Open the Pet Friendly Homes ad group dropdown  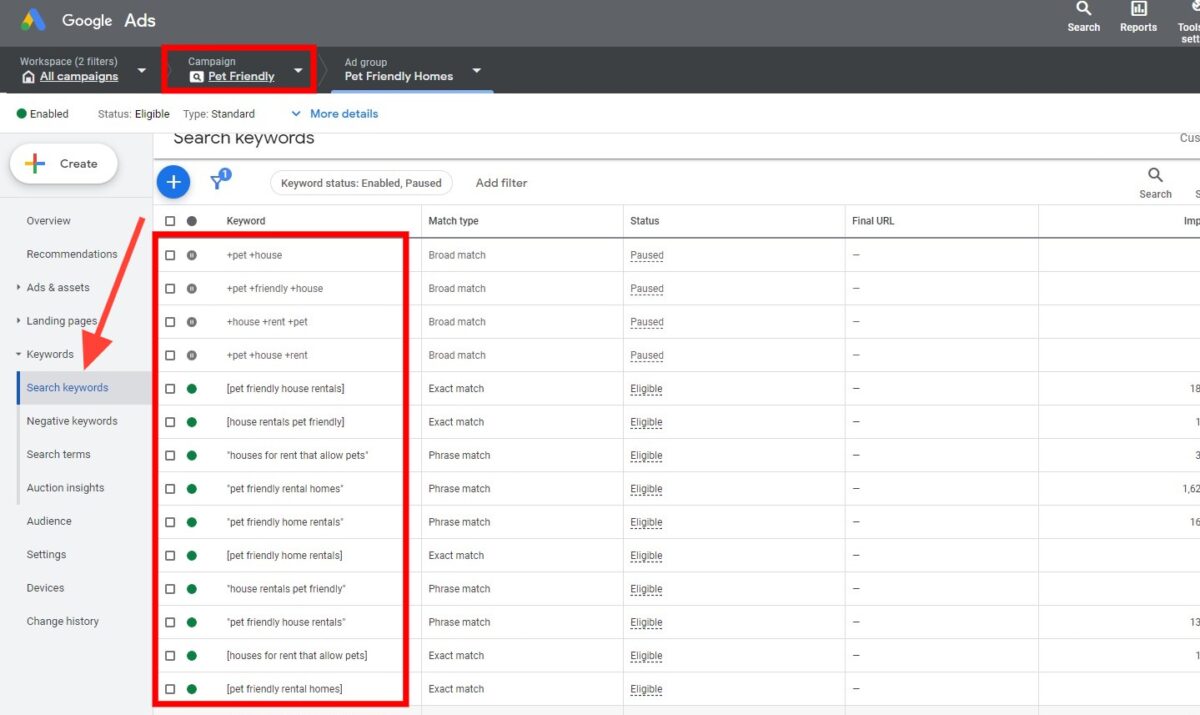pos(477,71)
